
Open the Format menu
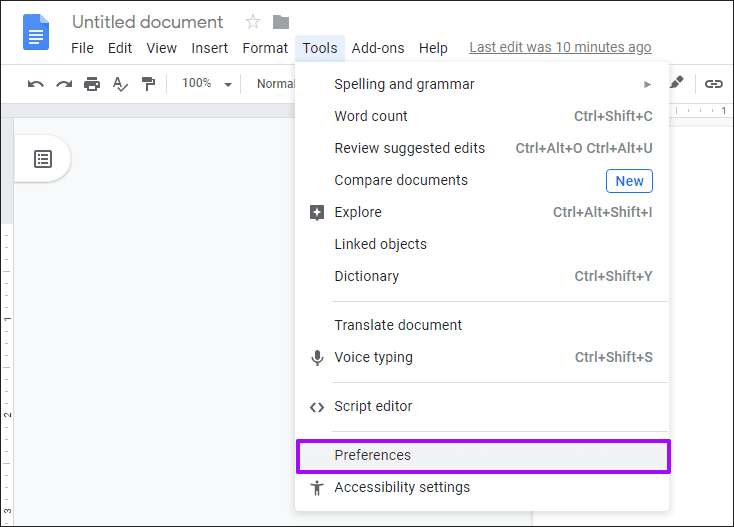point(265,48)
